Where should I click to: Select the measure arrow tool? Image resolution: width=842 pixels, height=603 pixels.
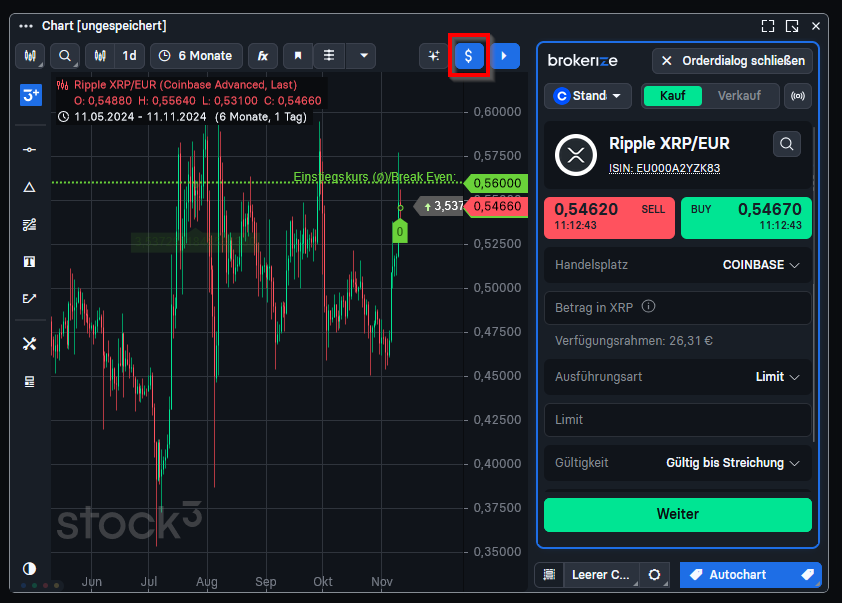coord(30,299)
